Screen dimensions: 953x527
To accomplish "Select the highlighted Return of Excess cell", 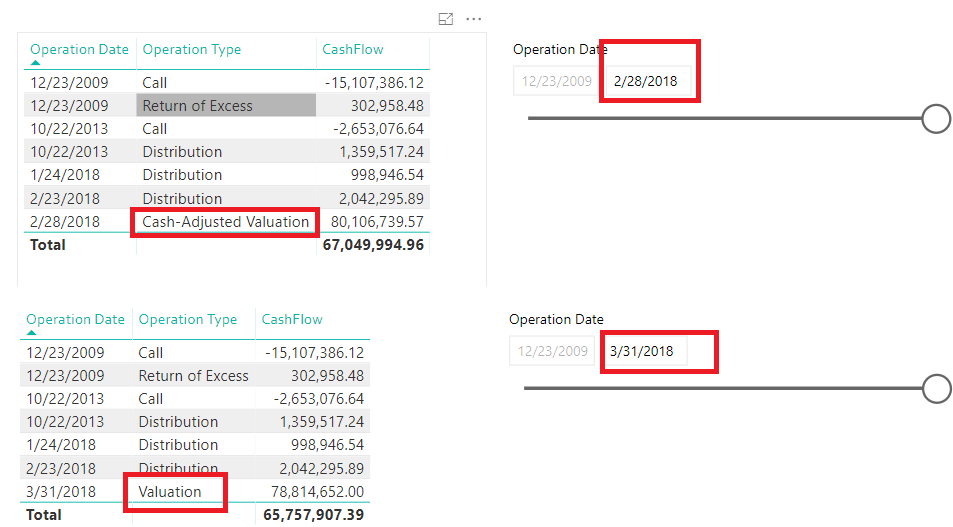I will (226, 105).
